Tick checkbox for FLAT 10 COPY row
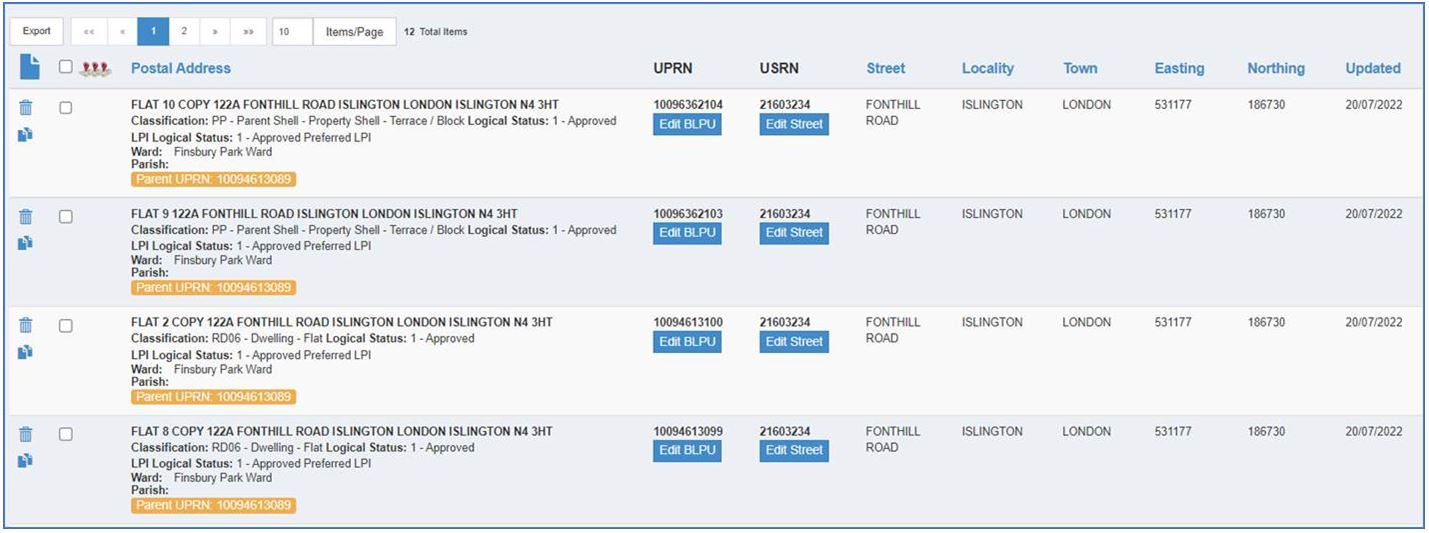1429x533 pixels. (65, 107)
